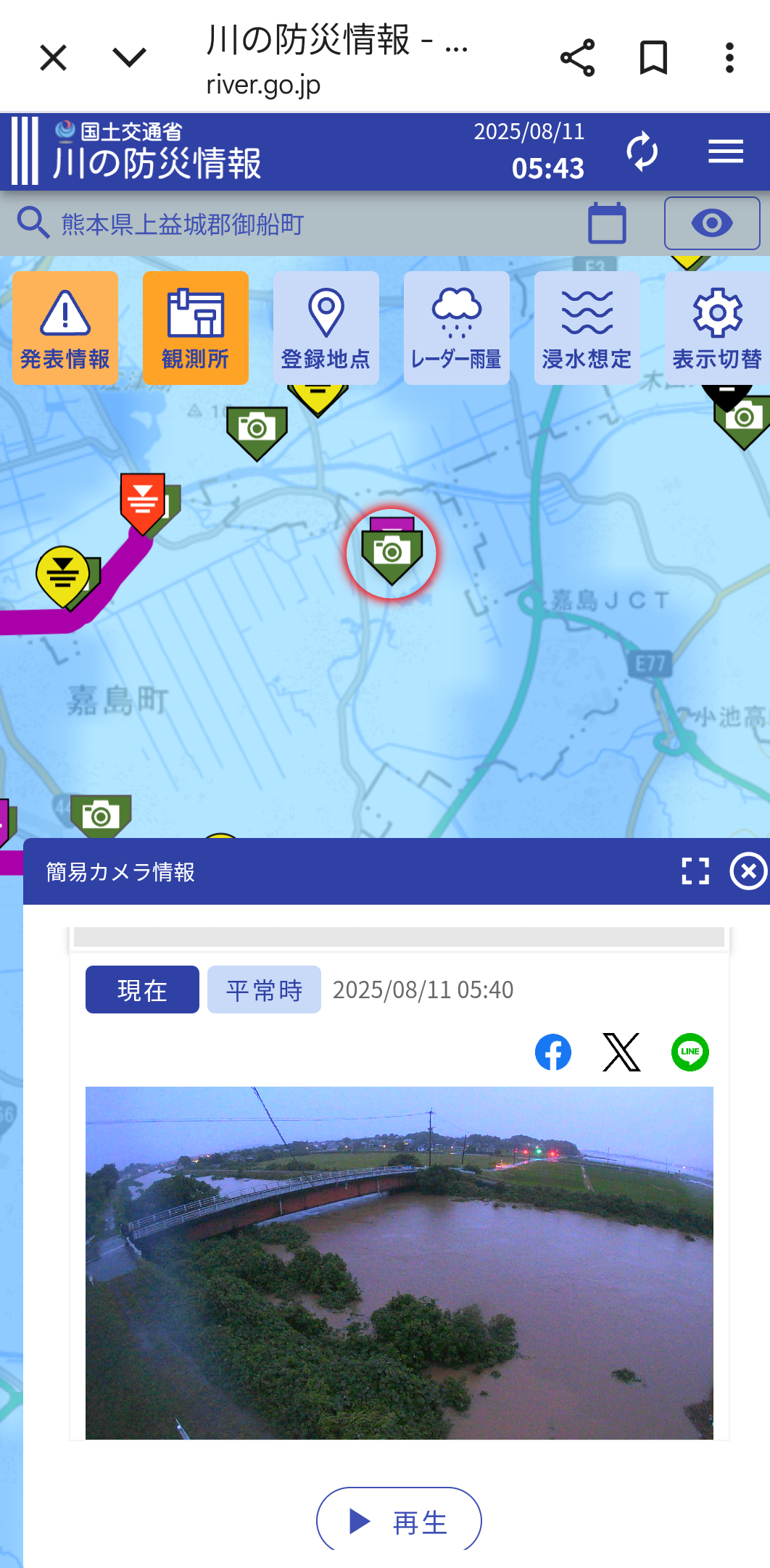Toggle the 発表情報 layer button

click(65, 328)
